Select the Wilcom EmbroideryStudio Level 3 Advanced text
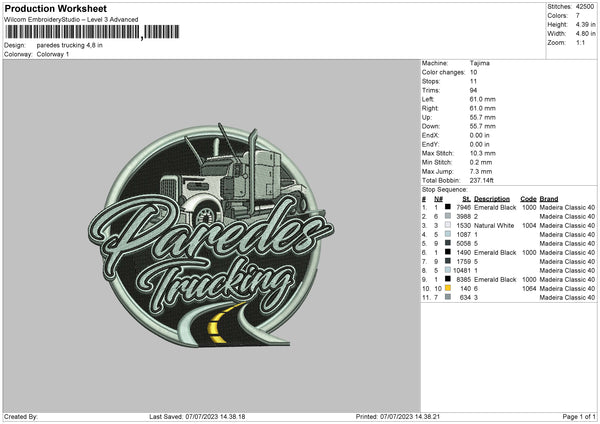The height and width of the screenshot is (424, 600). pyautogui.click(x=71, y=20)
